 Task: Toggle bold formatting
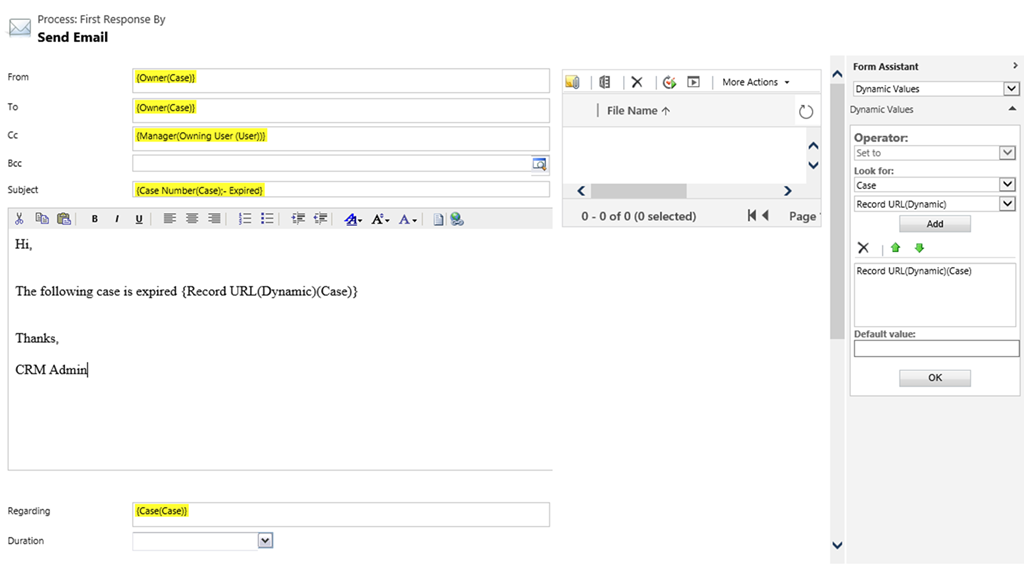(95, 219)
